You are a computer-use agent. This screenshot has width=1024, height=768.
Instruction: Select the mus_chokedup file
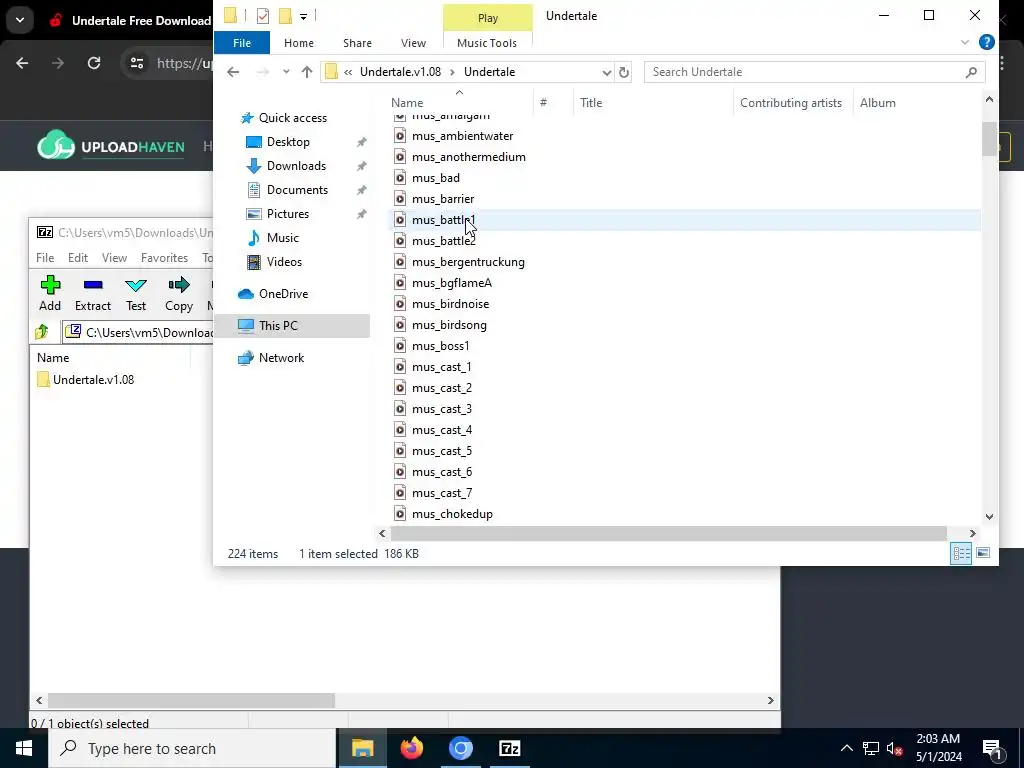click(452, 514)
